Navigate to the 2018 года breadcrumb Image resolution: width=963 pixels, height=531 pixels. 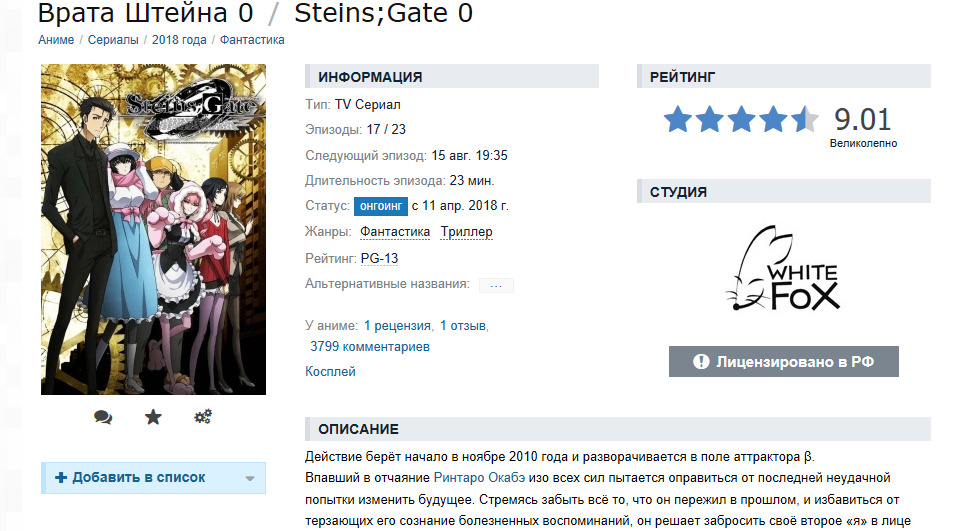[179, 40]
